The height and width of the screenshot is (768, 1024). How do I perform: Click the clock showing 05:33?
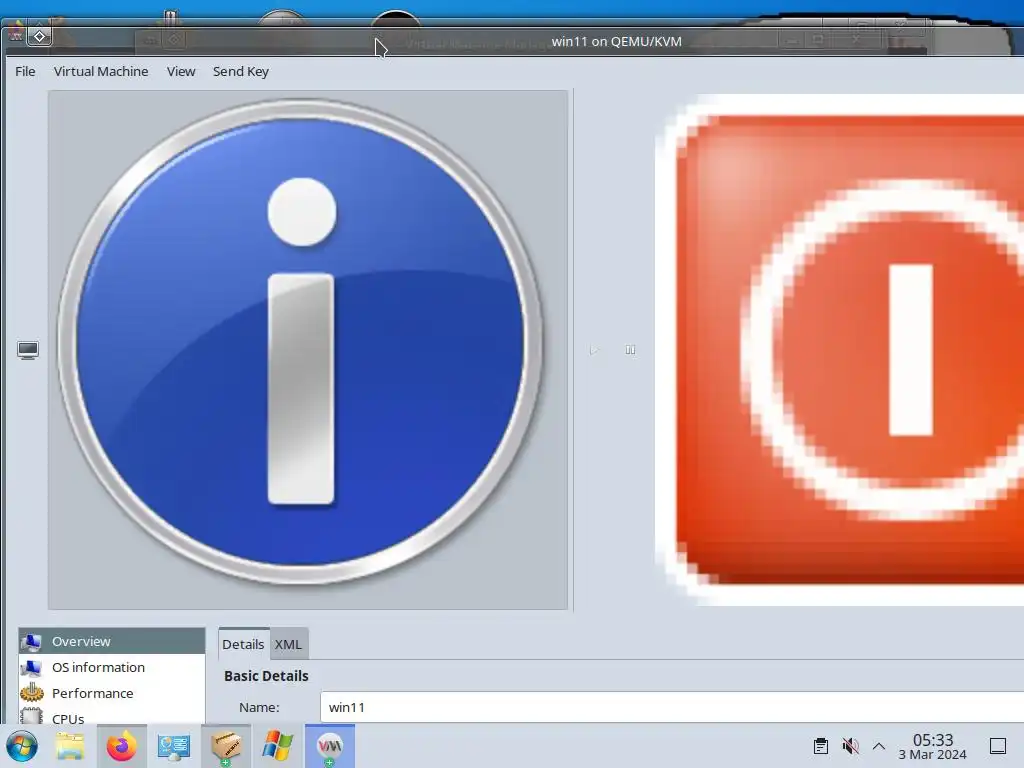(933, 746)
